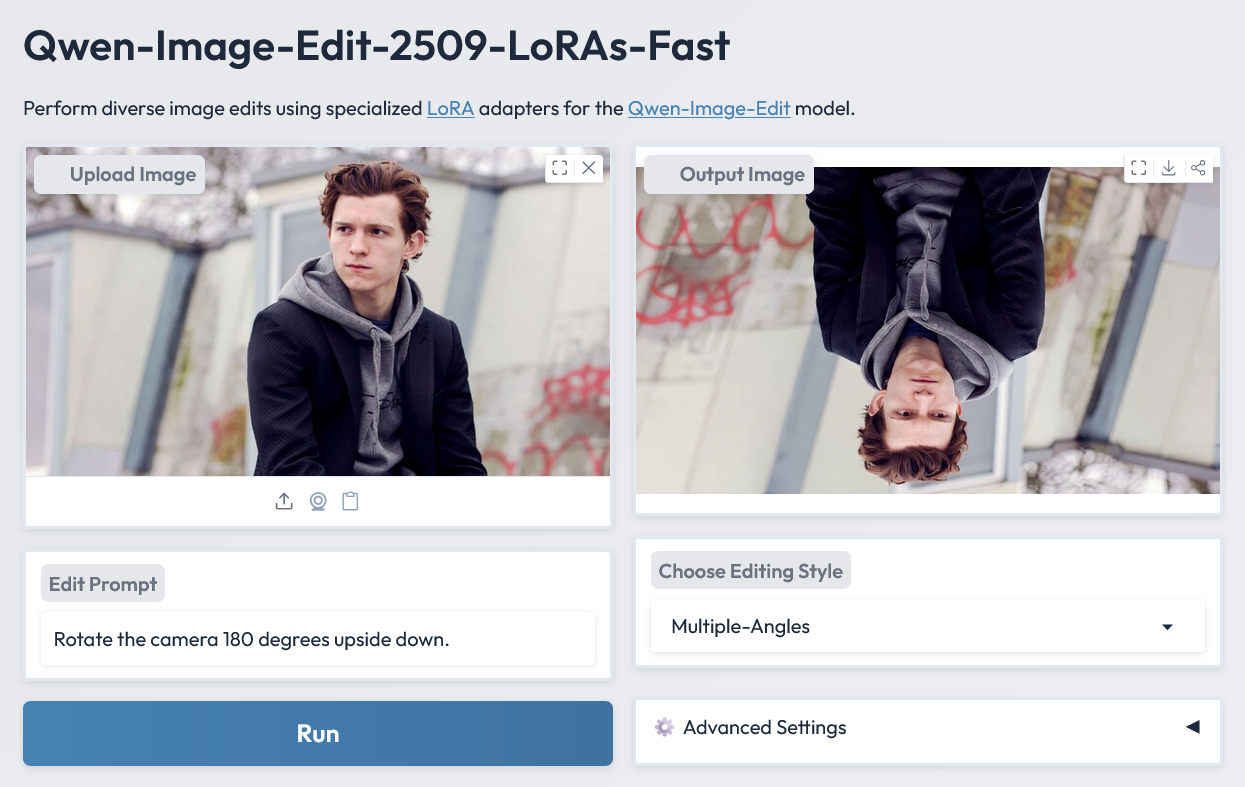The width and height of the screenshot is (1245, 787).
Task: Expand output image to fullscreen
Action: pos(1138,168)
